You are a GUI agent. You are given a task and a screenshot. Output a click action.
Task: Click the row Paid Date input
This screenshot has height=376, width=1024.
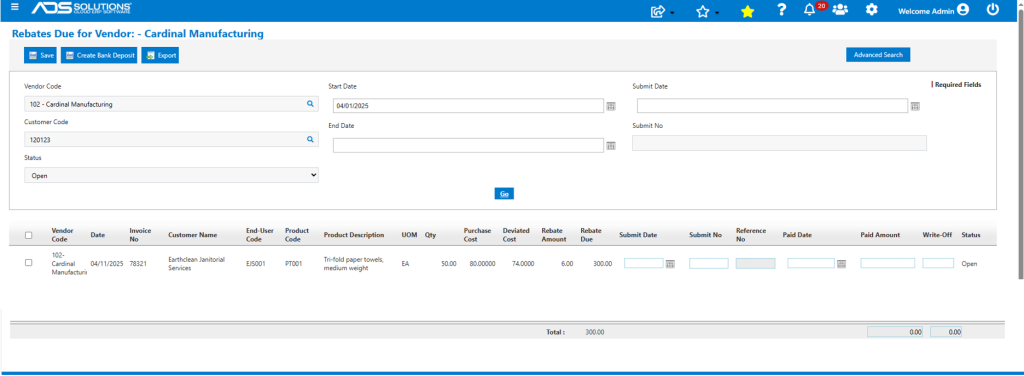811,263
